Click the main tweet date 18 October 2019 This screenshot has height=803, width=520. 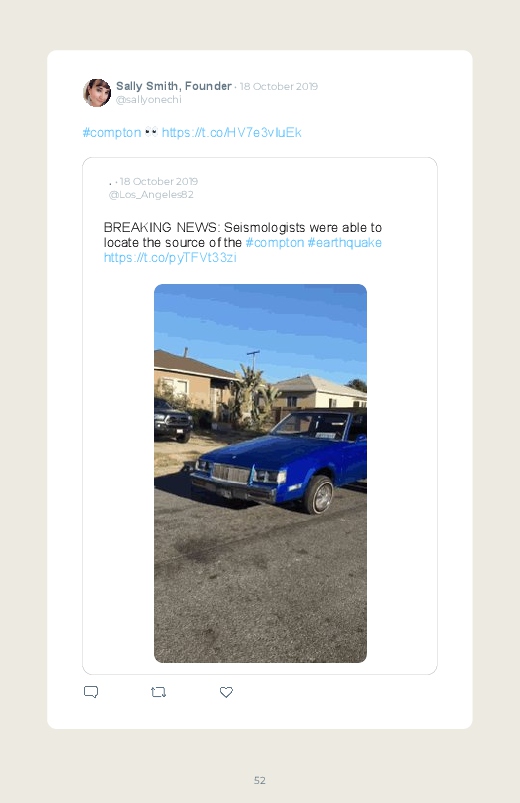pos(279,87)
